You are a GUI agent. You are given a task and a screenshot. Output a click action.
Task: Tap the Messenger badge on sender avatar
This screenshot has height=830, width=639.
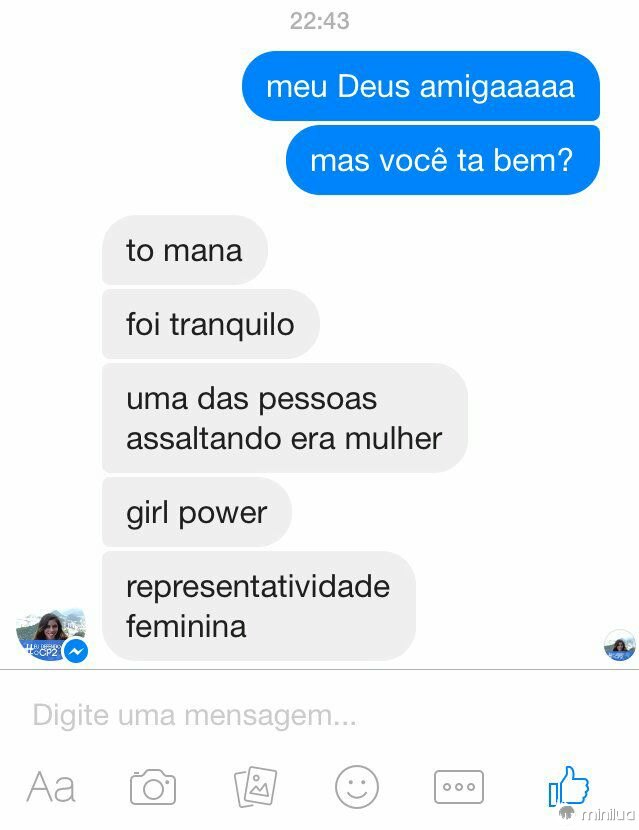[x=77, y=652]
